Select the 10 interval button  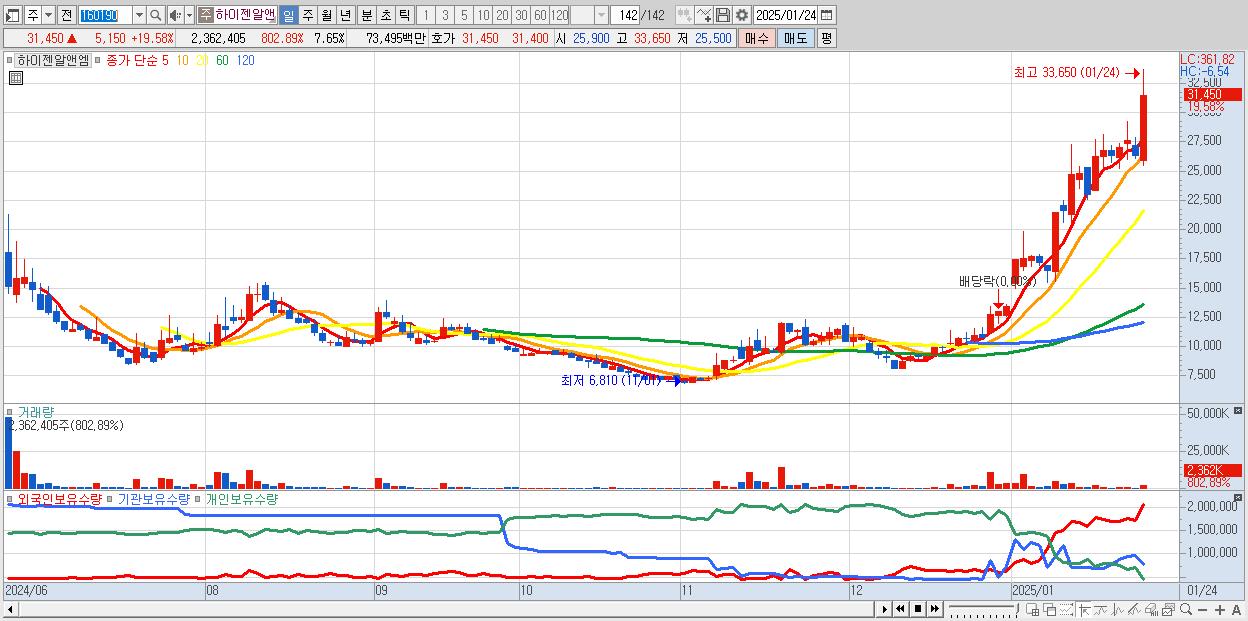click(x=483, y=16)
